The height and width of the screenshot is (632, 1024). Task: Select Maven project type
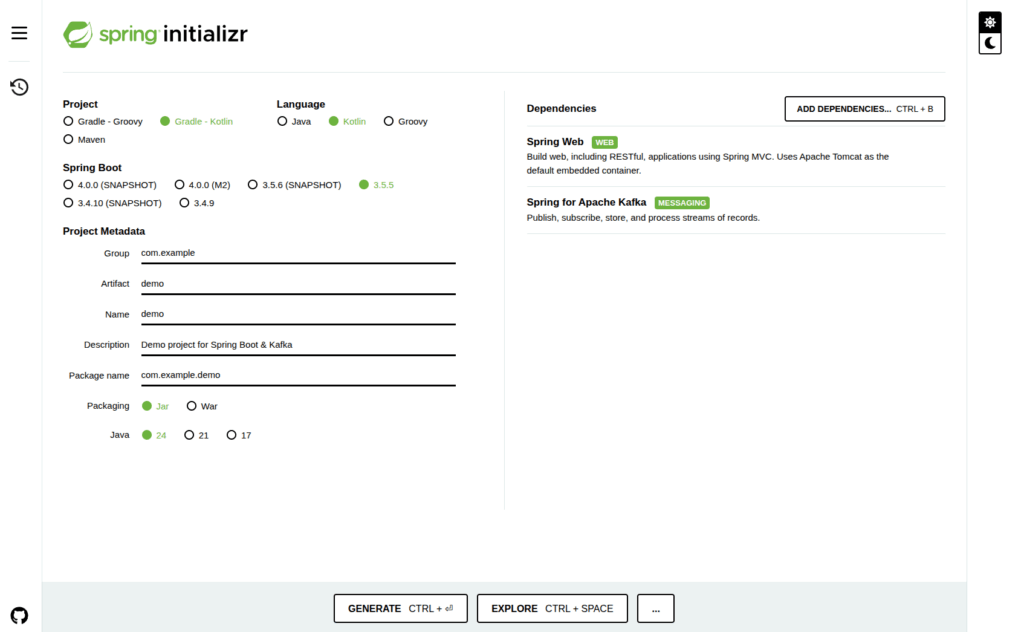[x=84, y=139]
